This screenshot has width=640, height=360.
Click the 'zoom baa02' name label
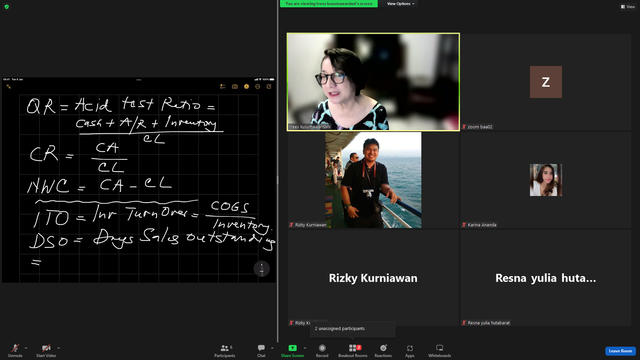click(480, 127)
